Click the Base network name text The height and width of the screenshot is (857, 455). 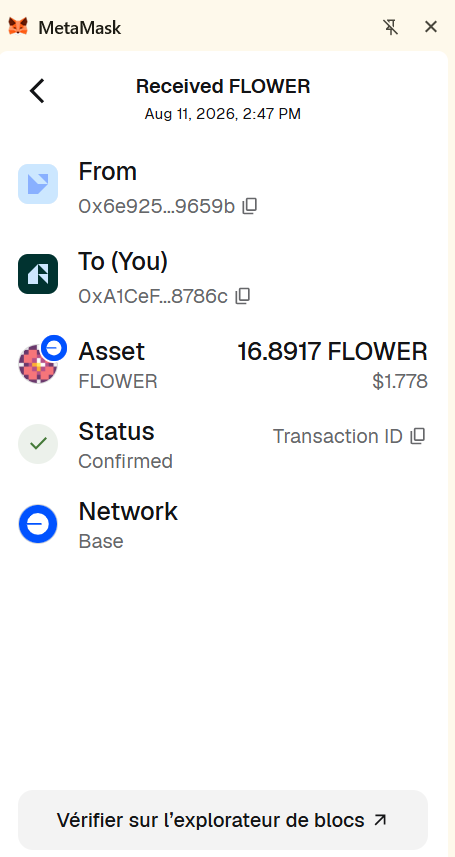coord(101,541)
